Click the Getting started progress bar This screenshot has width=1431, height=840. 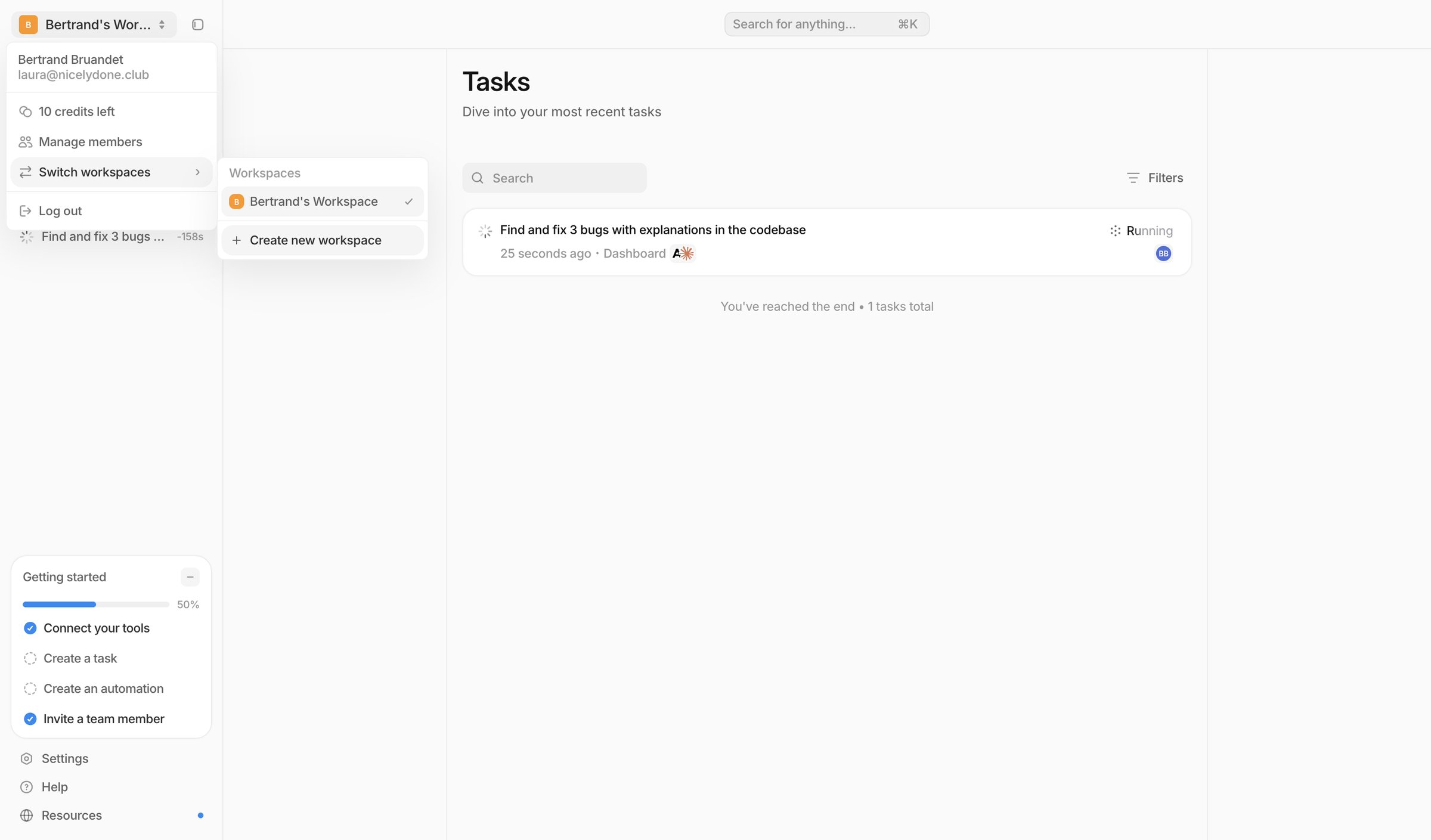pos(96,605)
